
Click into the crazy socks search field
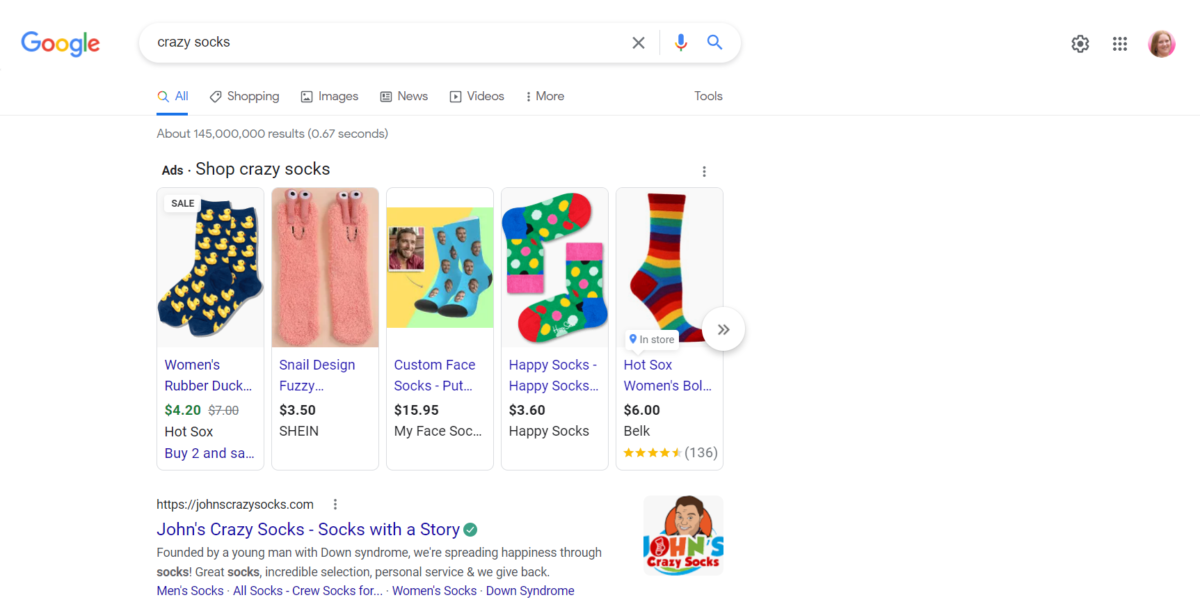(x=380, y=43)
